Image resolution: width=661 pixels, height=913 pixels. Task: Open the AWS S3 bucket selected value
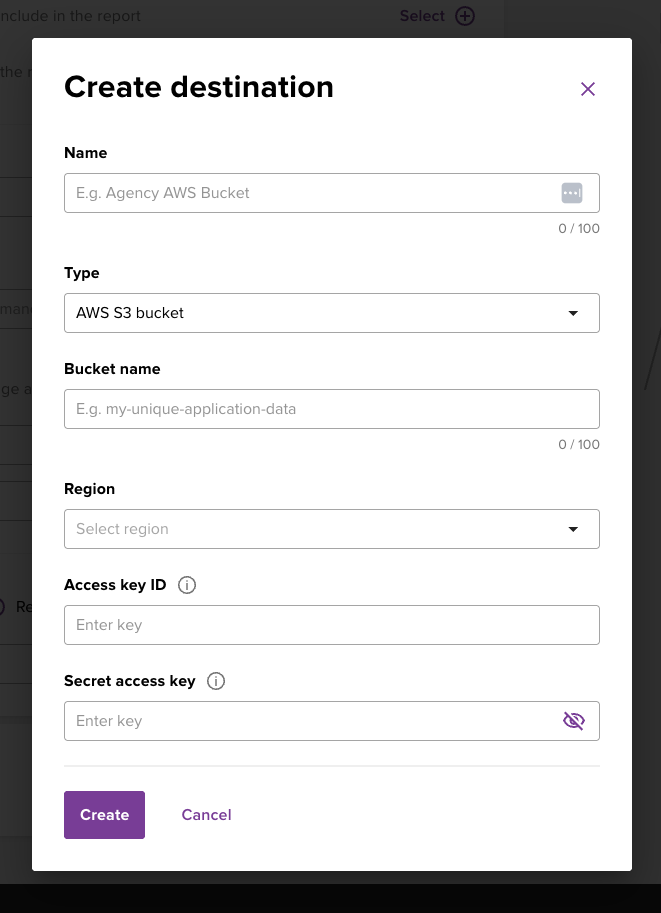coord(130,313)
